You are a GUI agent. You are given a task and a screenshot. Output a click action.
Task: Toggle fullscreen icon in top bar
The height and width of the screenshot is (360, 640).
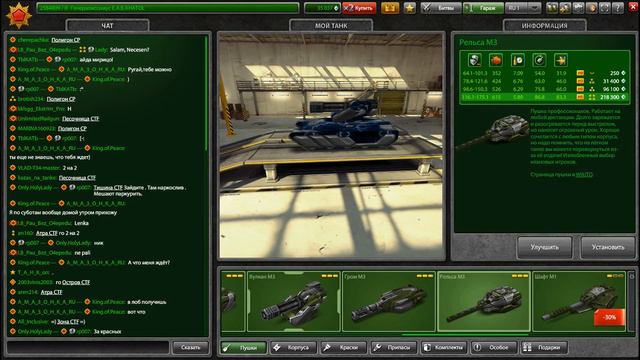click(605, 8)
